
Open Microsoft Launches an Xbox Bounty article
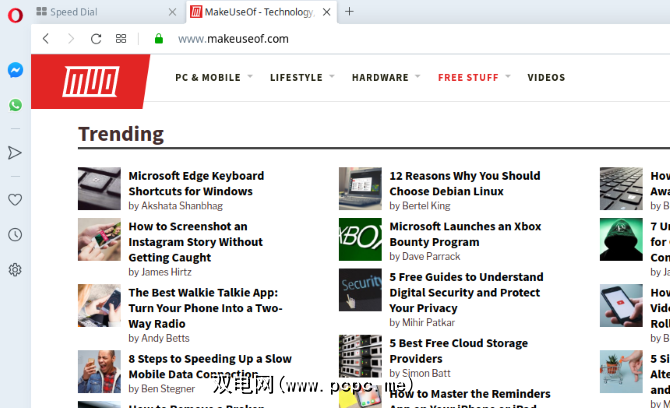[x=465, y=234]
